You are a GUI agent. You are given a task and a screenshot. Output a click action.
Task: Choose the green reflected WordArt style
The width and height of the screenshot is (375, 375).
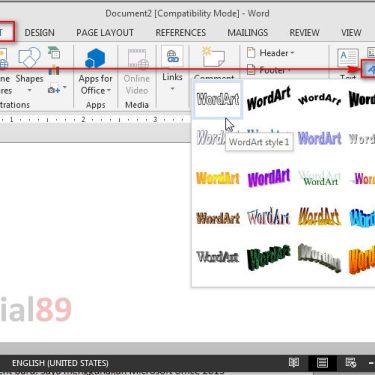click(319, 178)
